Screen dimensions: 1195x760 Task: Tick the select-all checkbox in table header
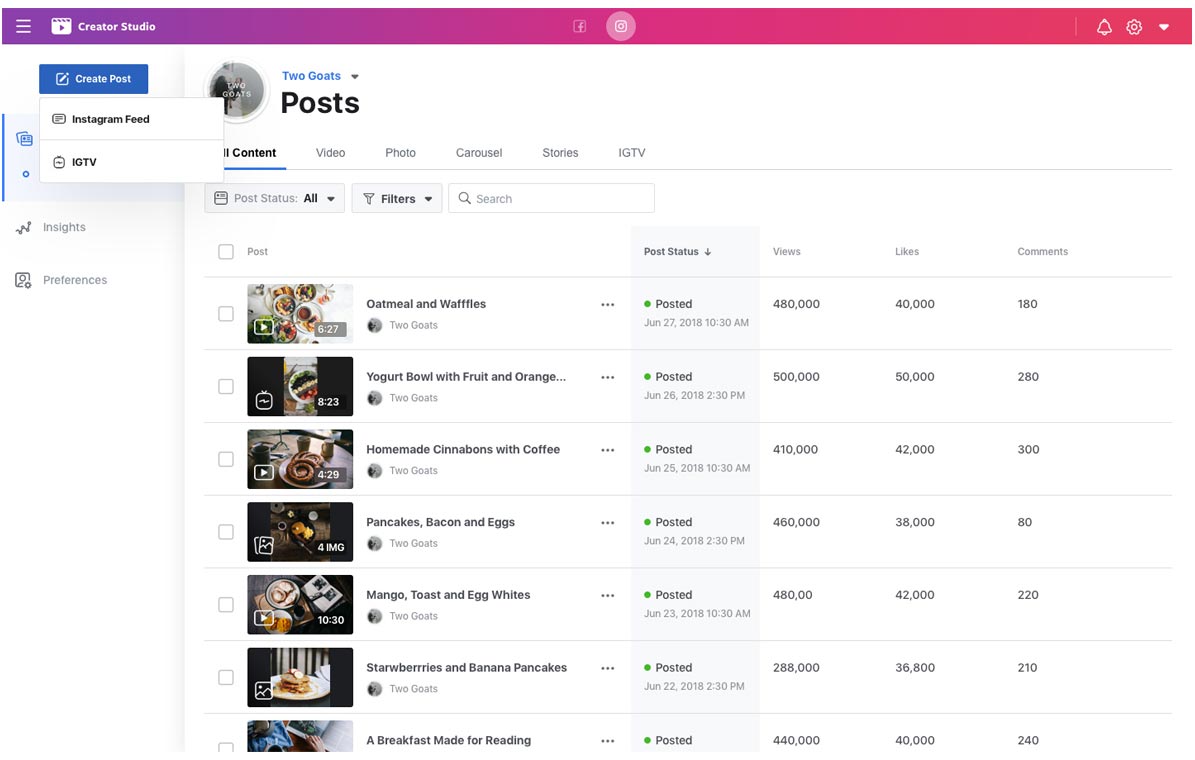[226, 252]
